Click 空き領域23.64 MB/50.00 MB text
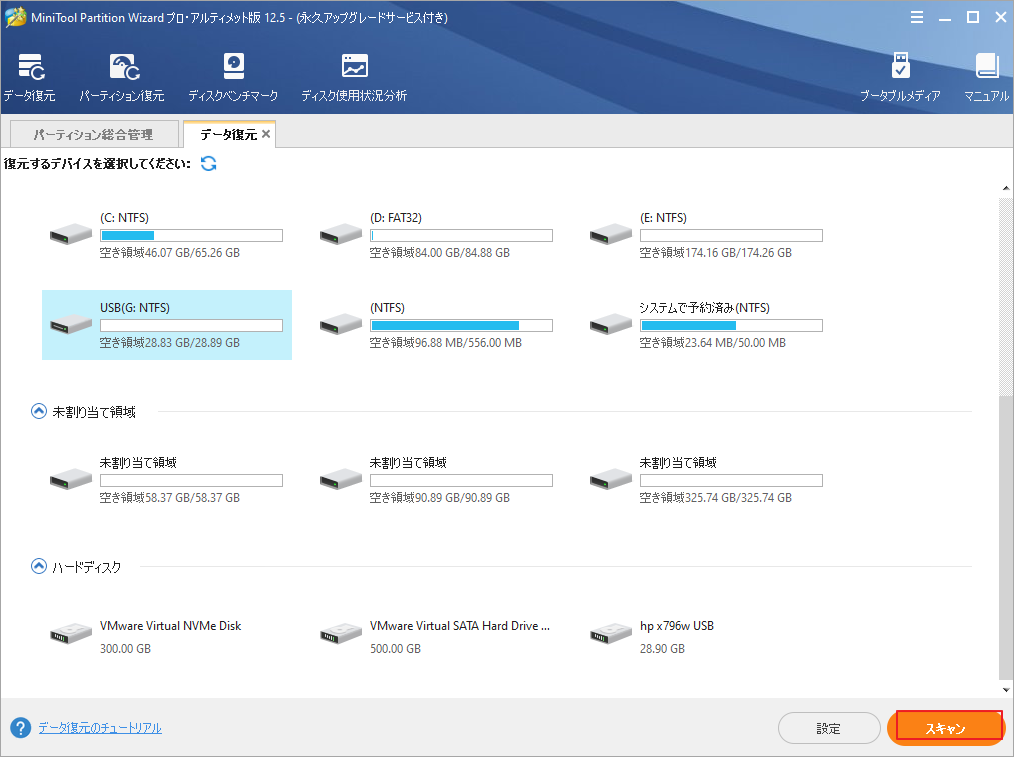1014x757 pixels. click(x=713, y=343)
